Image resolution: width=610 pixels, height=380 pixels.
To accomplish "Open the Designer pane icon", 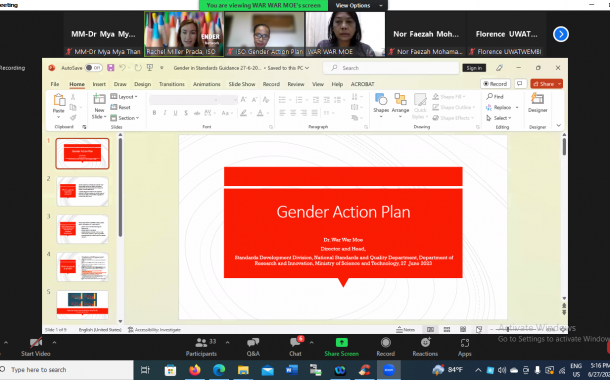I will [x=537, y=100].
